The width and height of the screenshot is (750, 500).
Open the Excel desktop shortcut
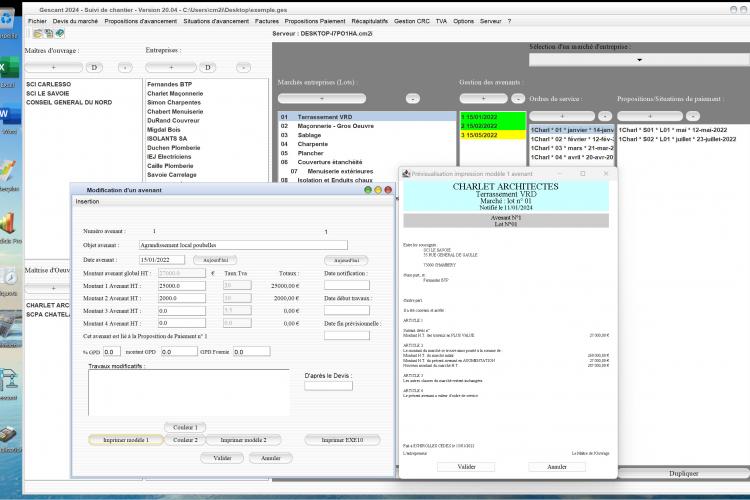pos(9,68)
